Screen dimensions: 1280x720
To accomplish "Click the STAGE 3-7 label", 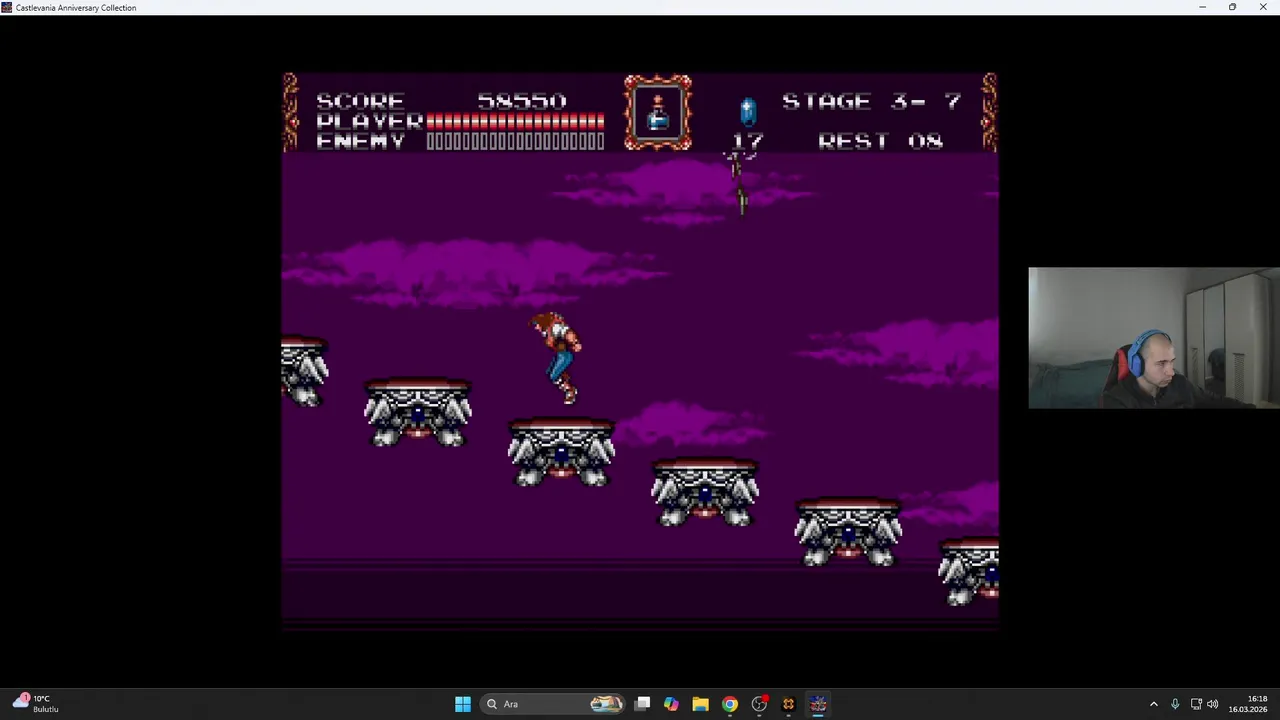I will coord(871,101).
